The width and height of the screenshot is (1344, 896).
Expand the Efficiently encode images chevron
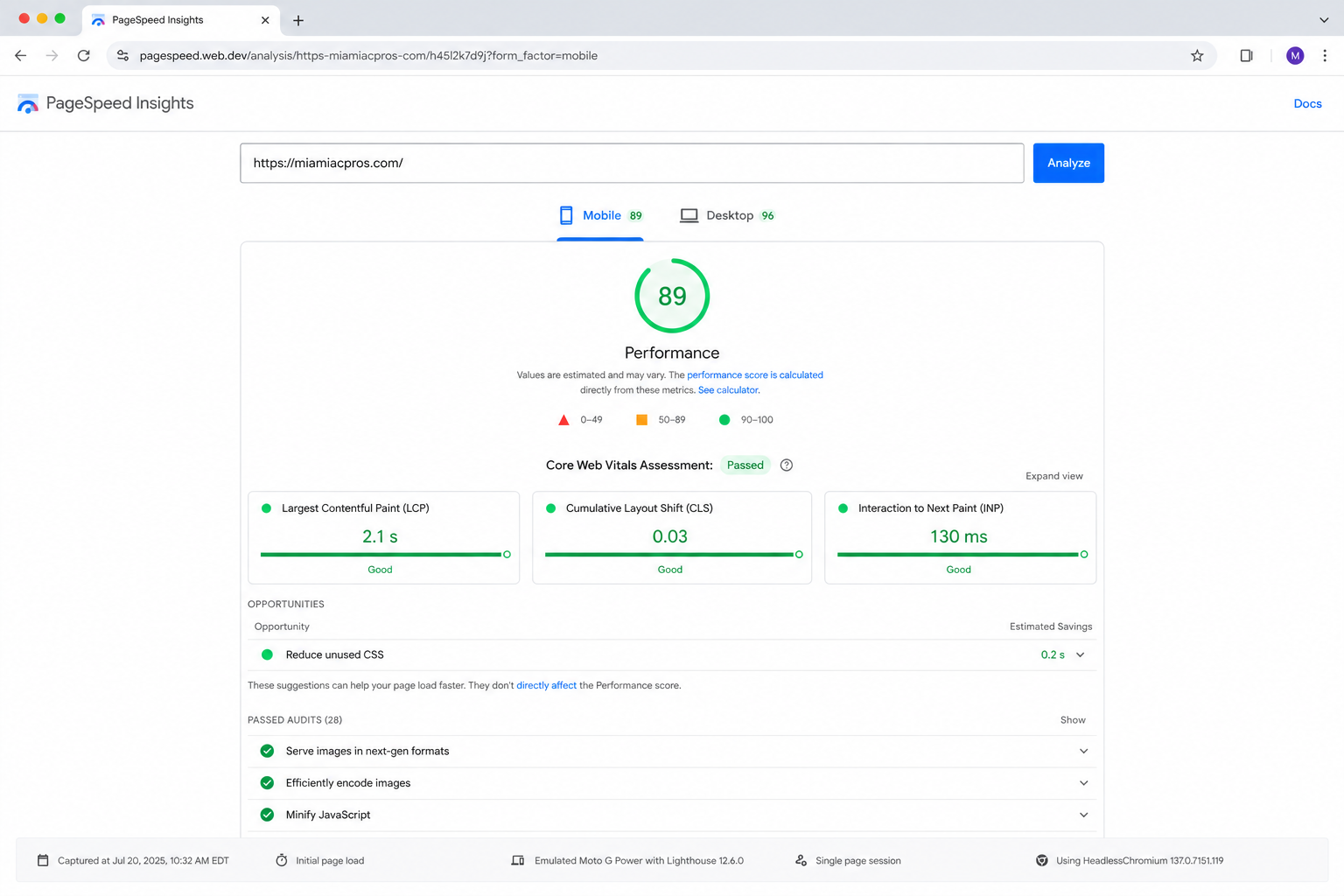tap(1083, 783)
